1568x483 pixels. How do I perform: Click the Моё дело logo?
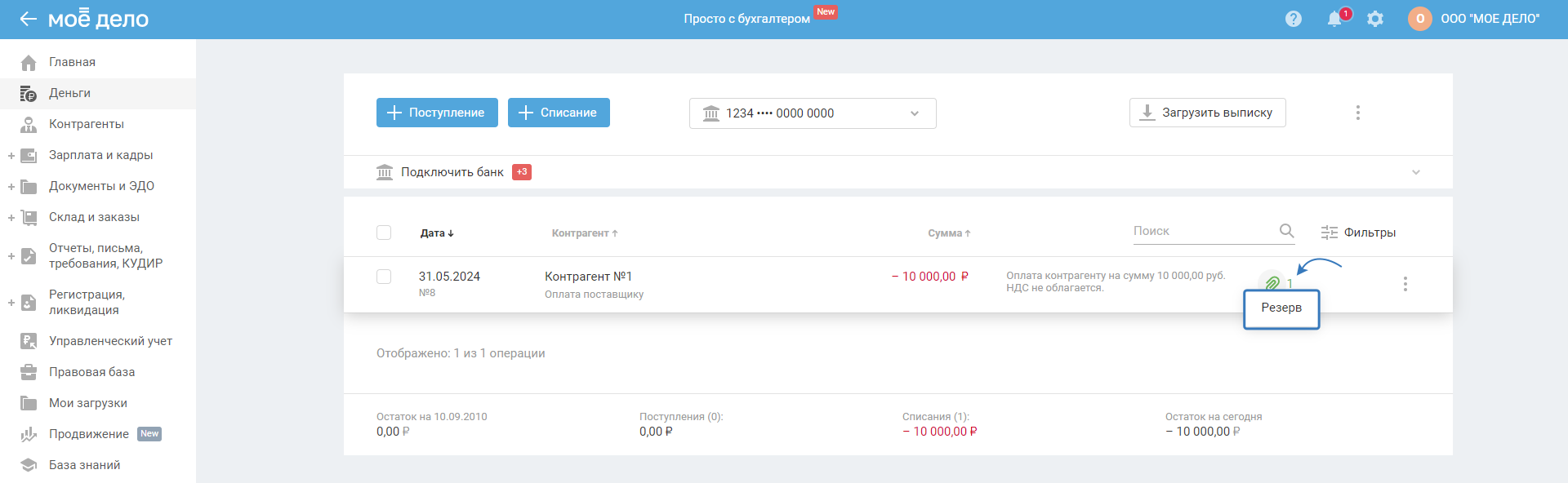click(98, 19)
